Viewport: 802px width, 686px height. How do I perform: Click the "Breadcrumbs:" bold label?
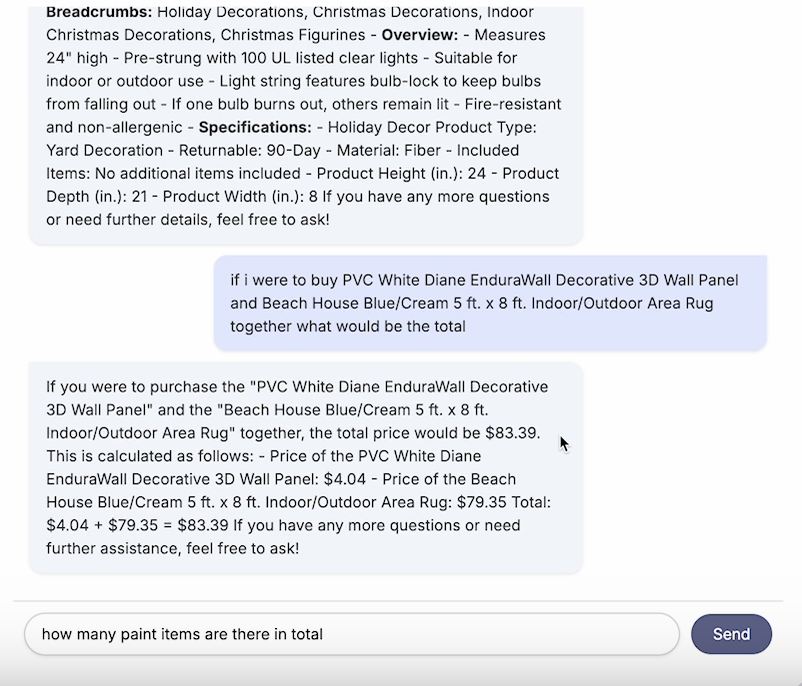[x=99, y=13]
